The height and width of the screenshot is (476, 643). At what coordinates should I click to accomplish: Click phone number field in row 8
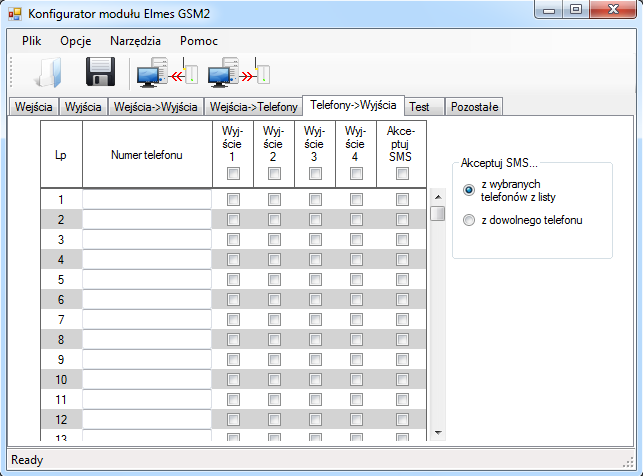tap(147, 340)
